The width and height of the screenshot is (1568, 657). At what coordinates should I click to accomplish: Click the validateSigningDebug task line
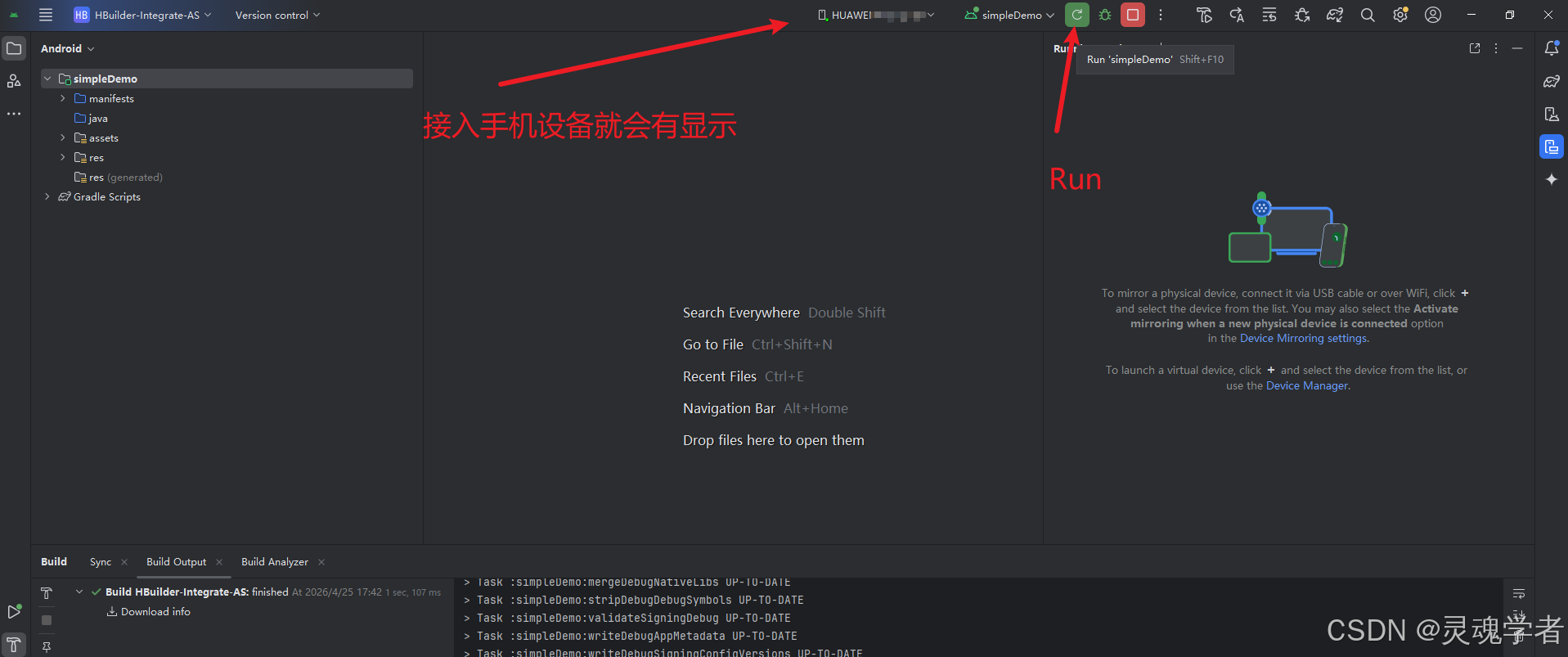[x=627, y=618]
